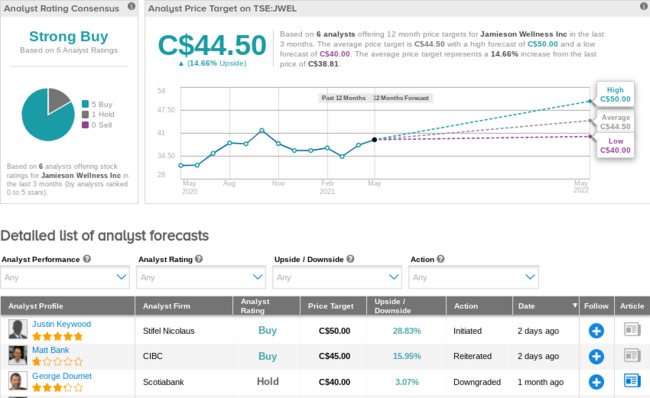Open help icon next to Analyst Performance
The height and width of the screenshot is (398, 650).
coord(87,259)
